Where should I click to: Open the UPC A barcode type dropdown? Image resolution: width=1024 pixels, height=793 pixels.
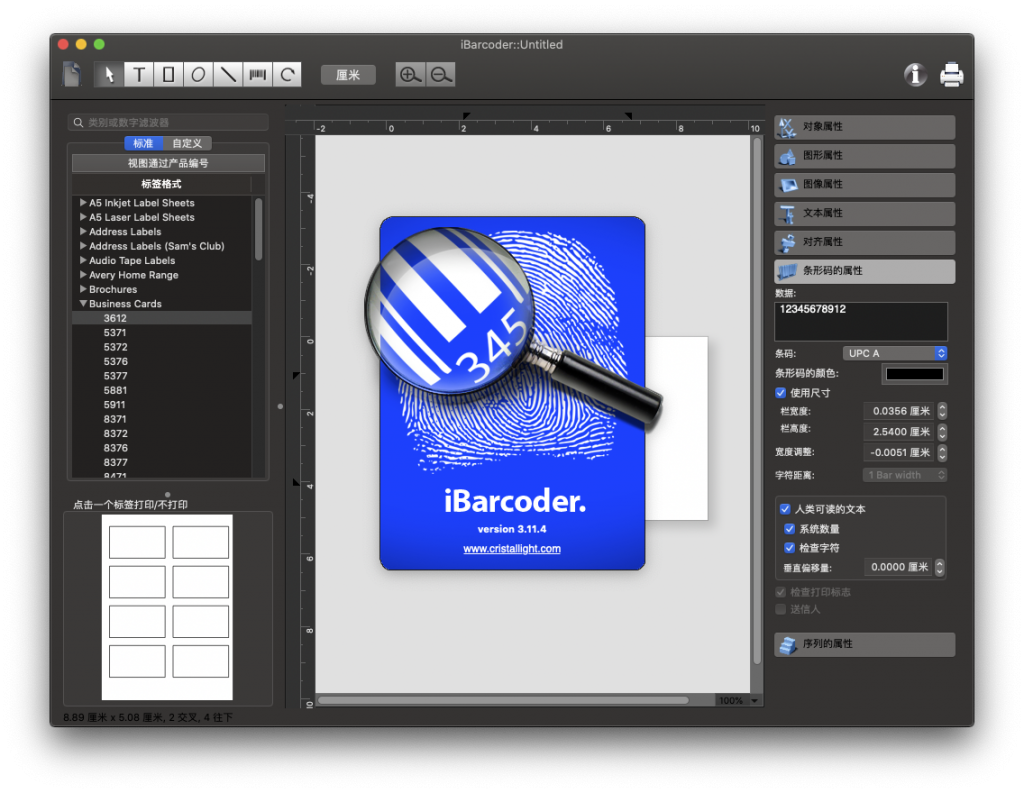click(x=895, y=353)
